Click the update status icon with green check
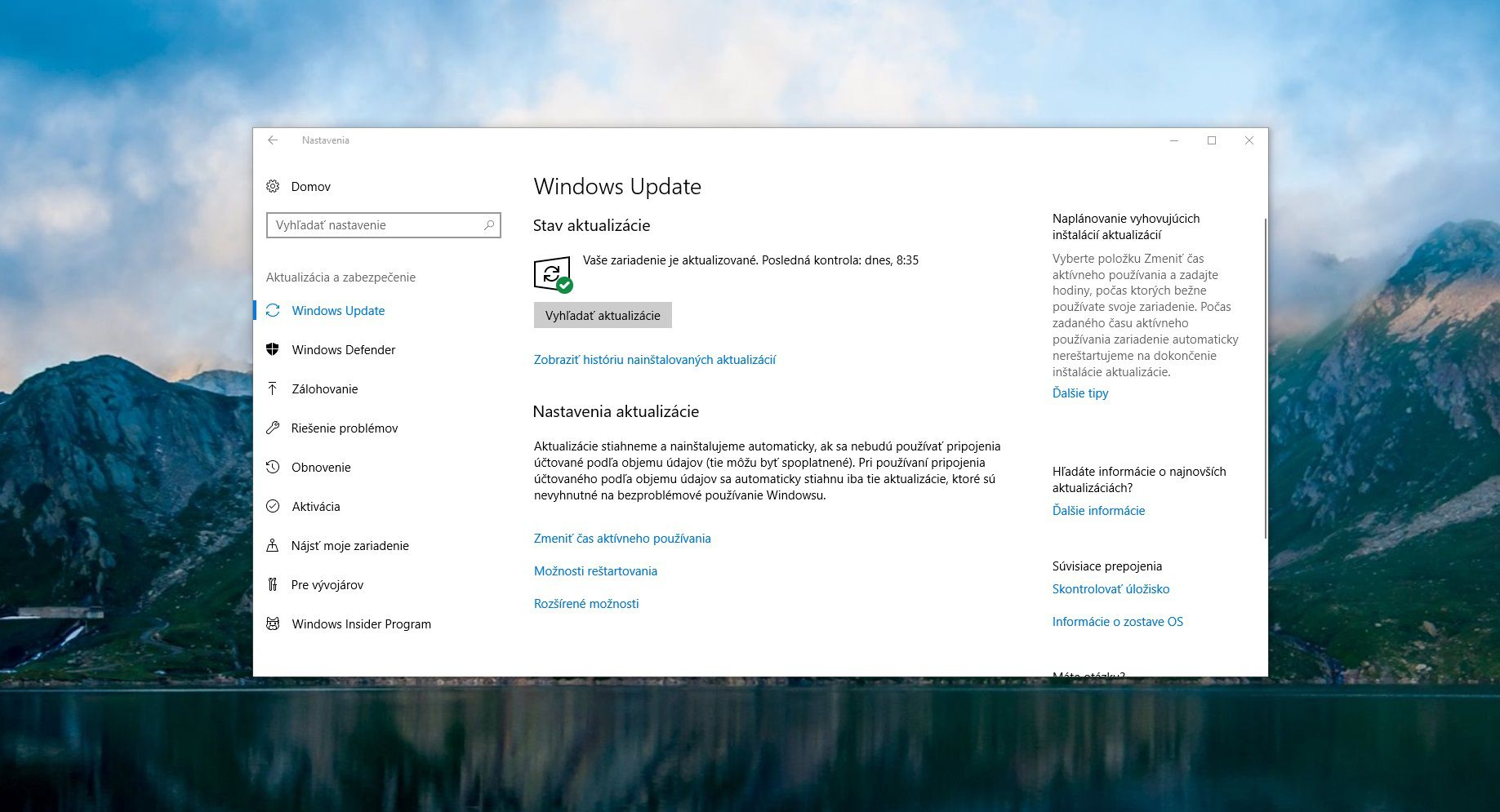Screen dimensions: 1500x812 coord(553,274)
